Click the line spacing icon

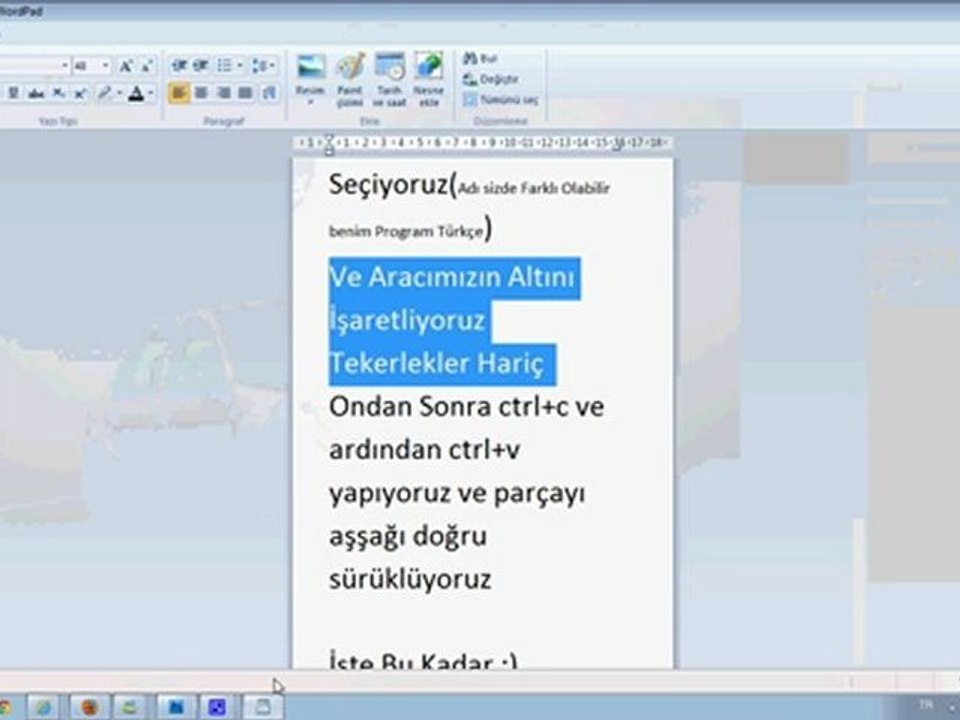tap(260, 65)
